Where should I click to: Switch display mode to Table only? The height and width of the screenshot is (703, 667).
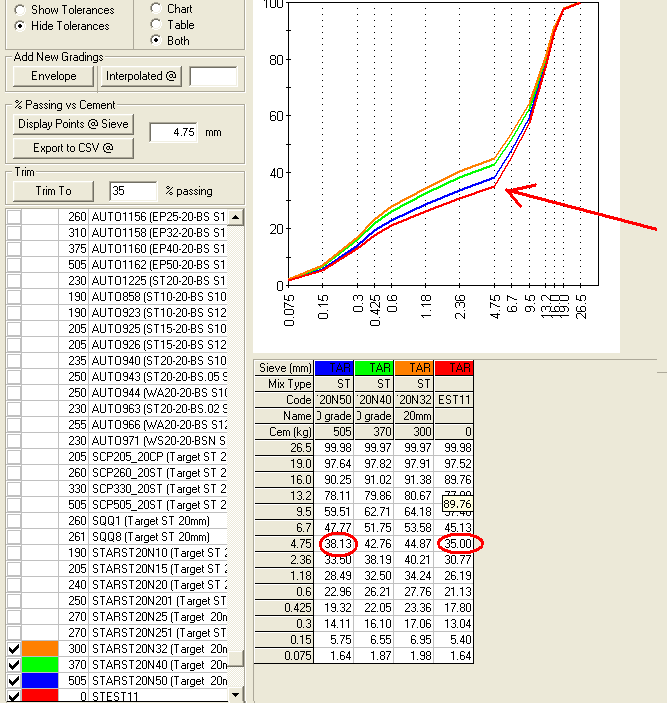point(155,25)
